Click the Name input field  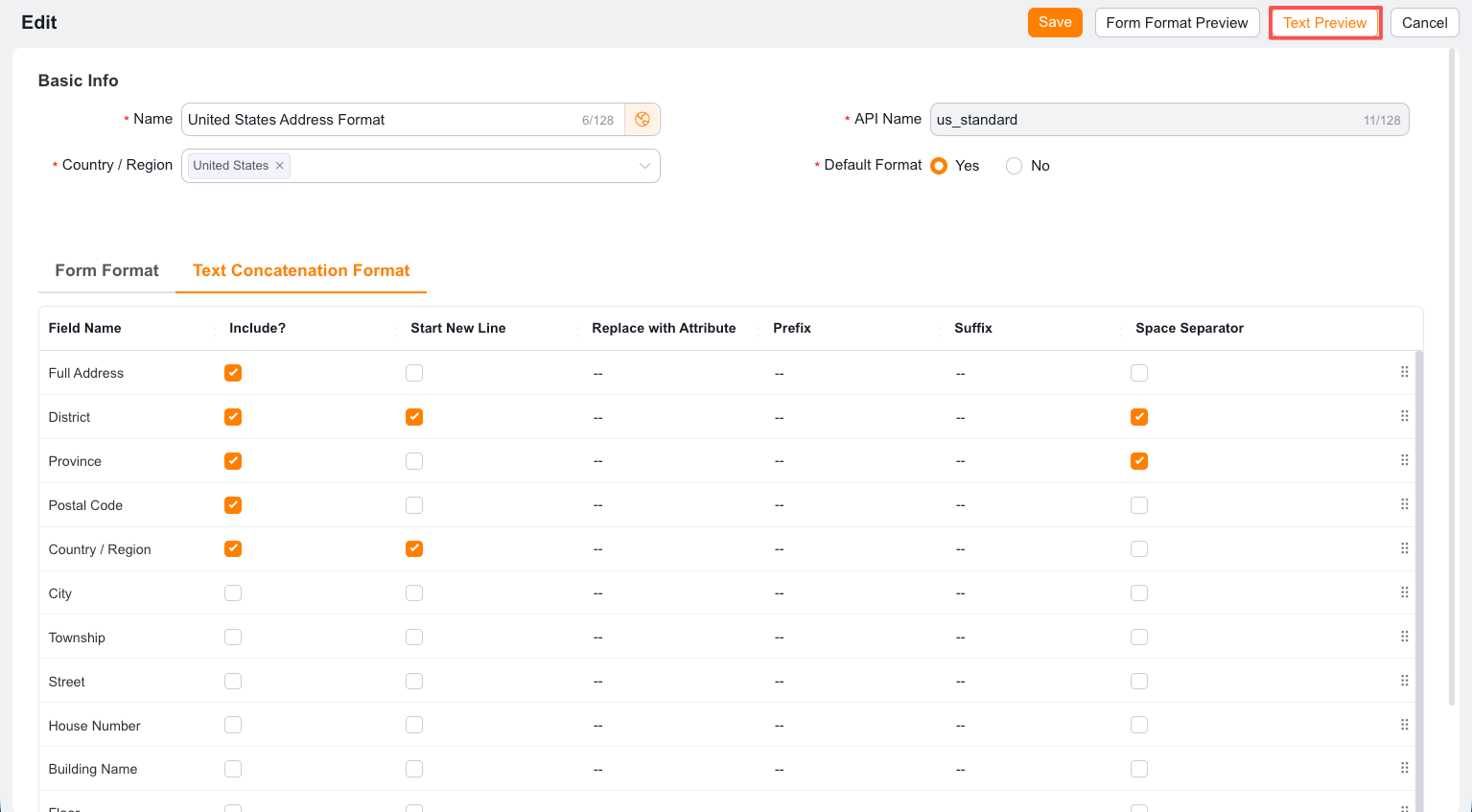(403, 120)
